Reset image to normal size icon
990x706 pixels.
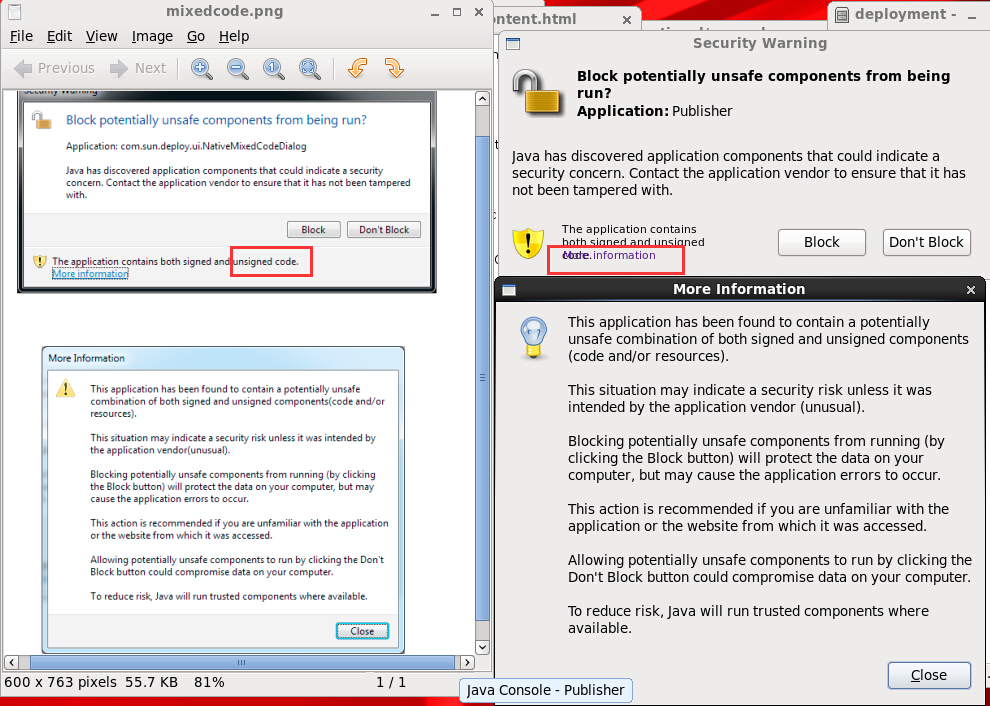(274, 68)
